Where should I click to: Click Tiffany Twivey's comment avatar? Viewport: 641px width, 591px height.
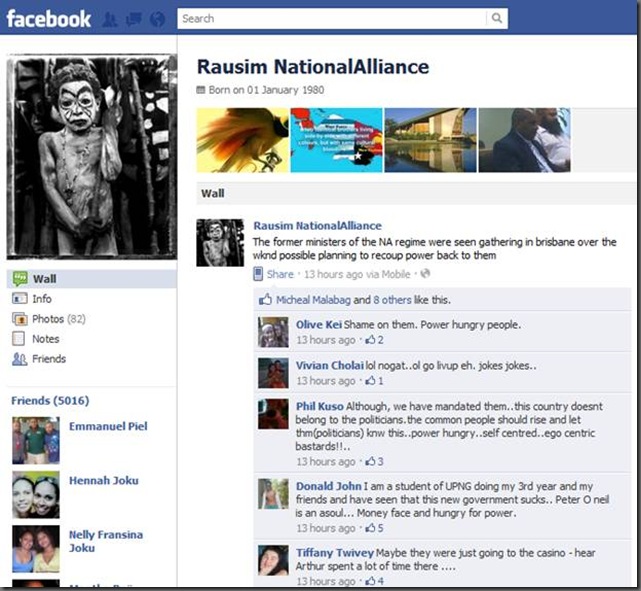(x=273, y=560)
